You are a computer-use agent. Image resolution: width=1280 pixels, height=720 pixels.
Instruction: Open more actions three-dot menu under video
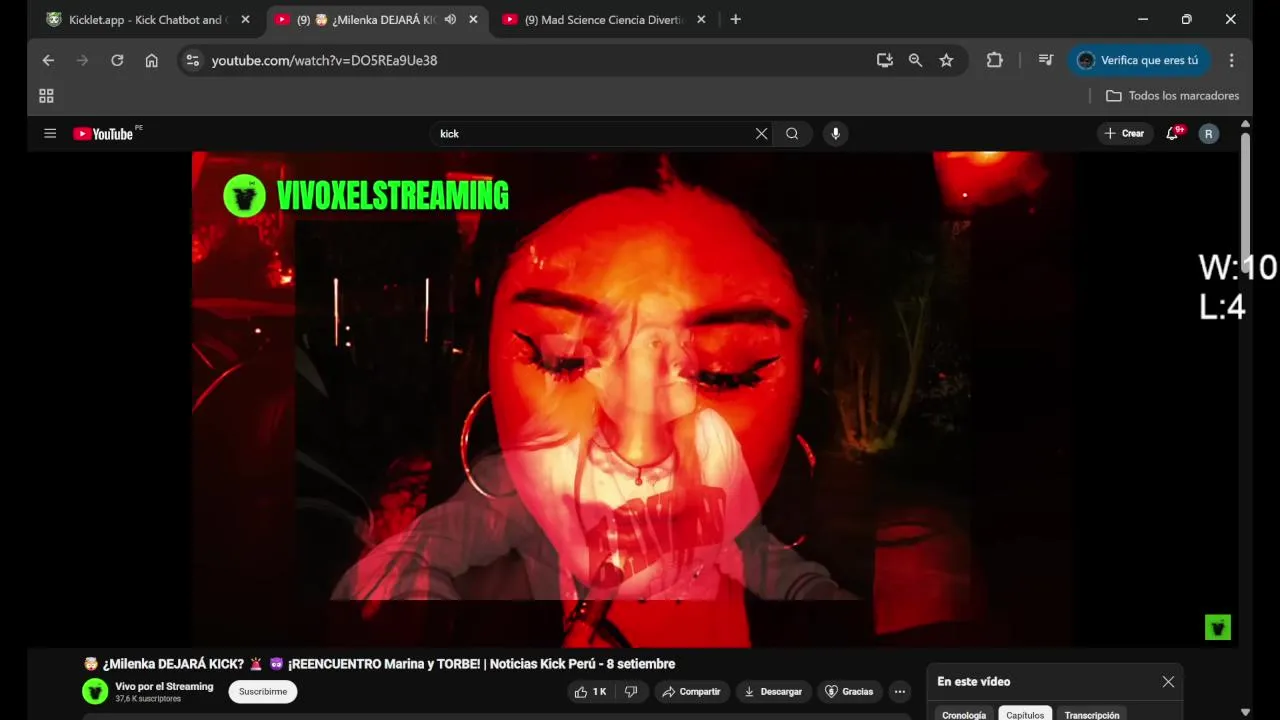tap(900, 692)
